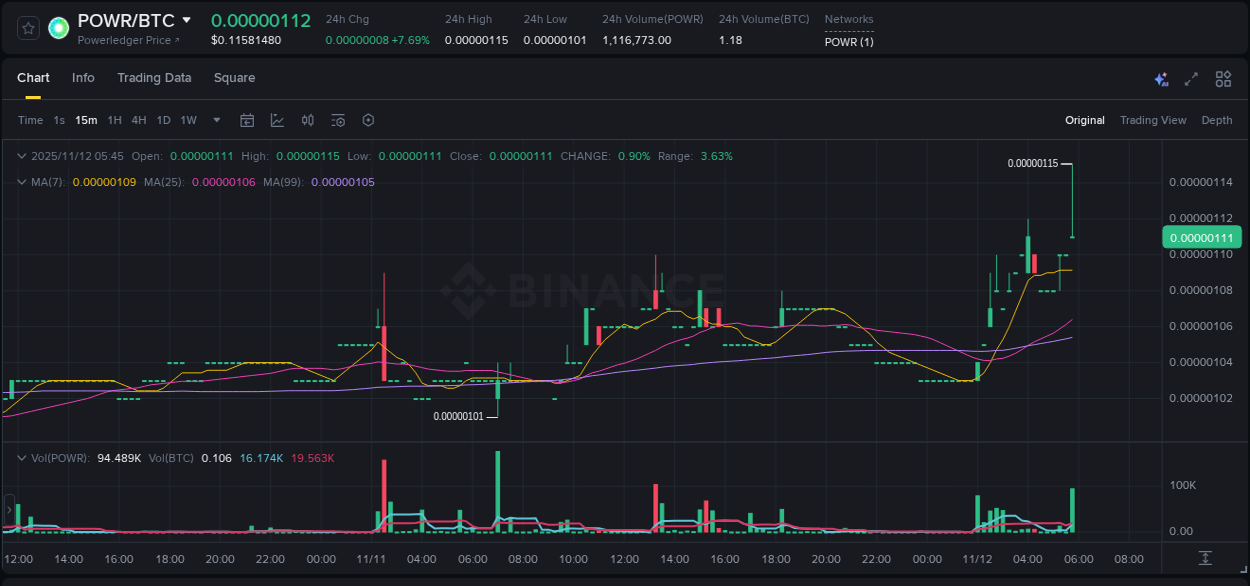Open the candlestick display options icon
The height and width of the screenshot is (586, 1250).
tap(307, 120)
